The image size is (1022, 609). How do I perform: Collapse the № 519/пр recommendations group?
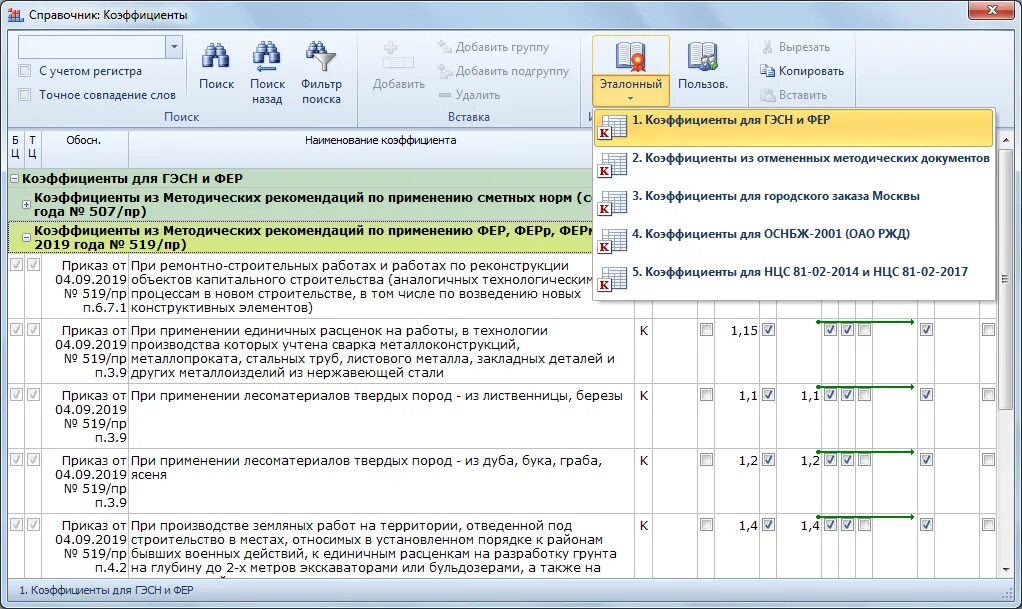click(26, 238)
